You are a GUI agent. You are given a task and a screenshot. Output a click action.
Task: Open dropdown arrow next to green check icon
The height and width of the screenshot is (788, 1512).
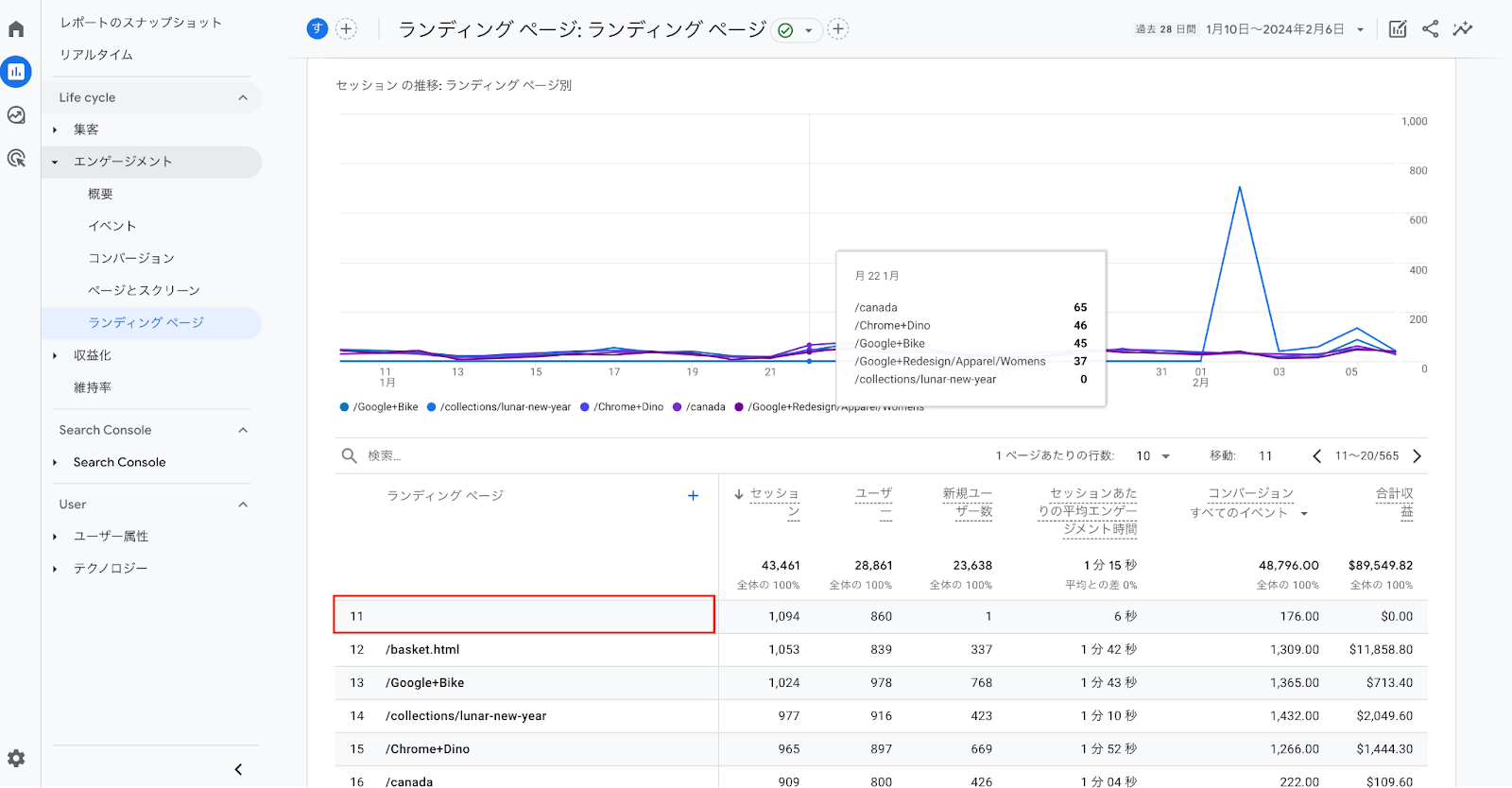click(x=808, y=30)
